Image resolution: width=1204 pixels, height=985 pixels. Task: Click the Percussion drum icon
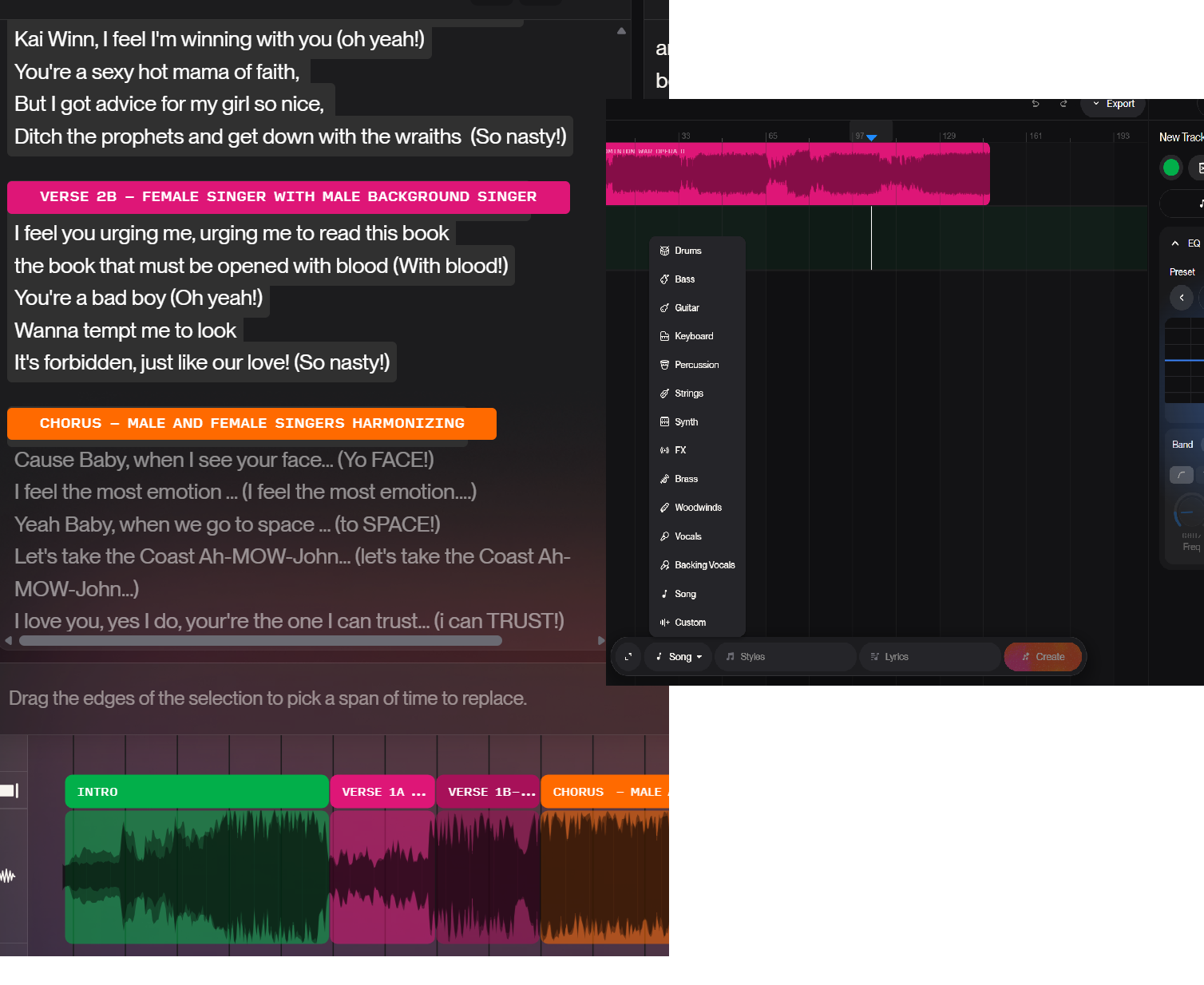pos(664,365)
